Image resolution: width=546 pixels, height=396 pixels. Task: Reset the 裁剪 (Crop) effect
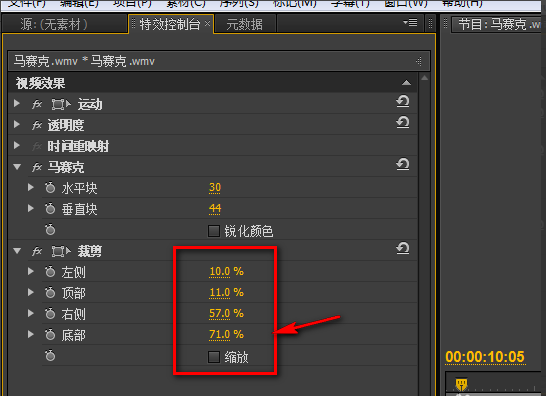click(x=403, y=248)
